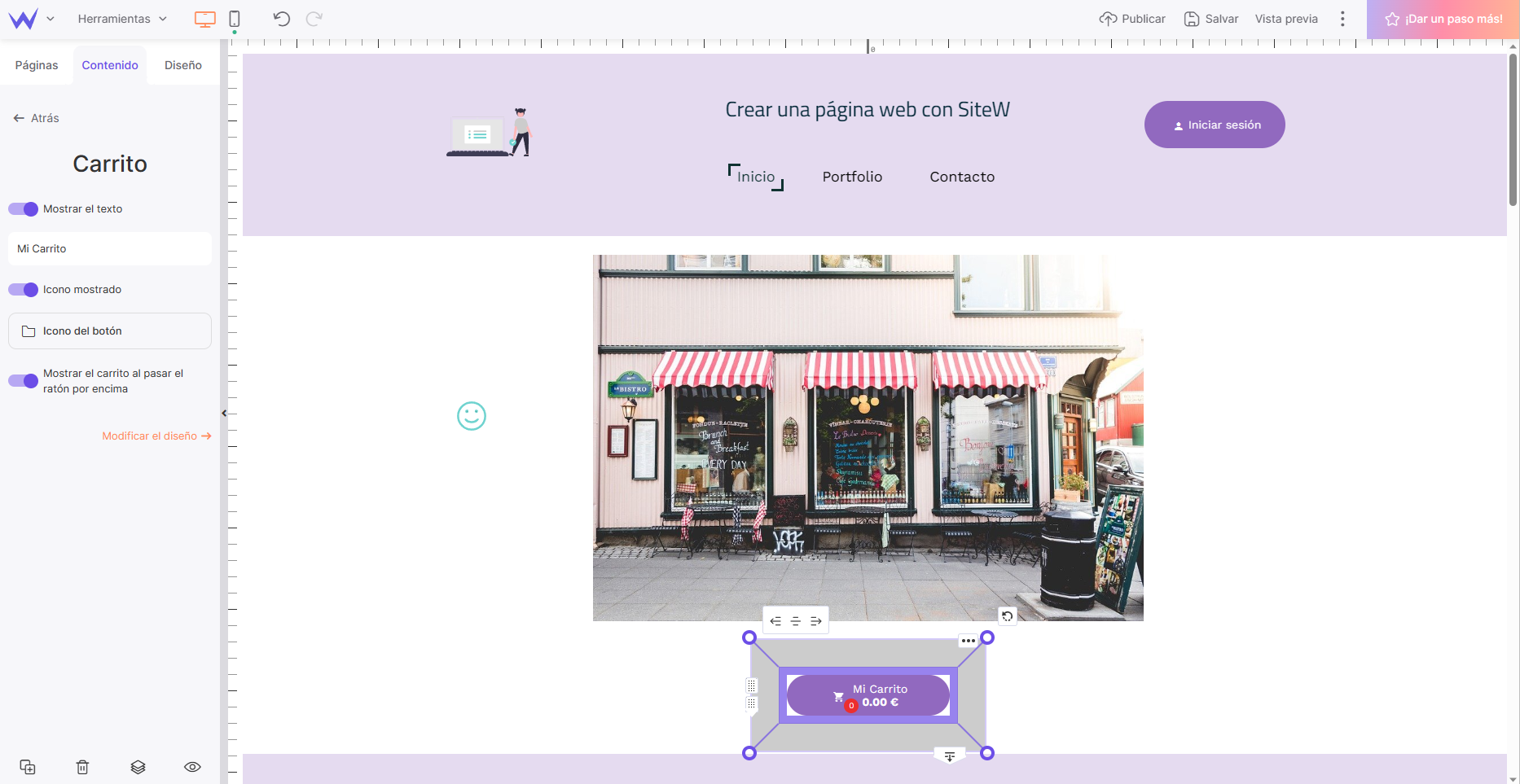Click the Publicar button
1520x784 pixels.
coord(1132,19)
